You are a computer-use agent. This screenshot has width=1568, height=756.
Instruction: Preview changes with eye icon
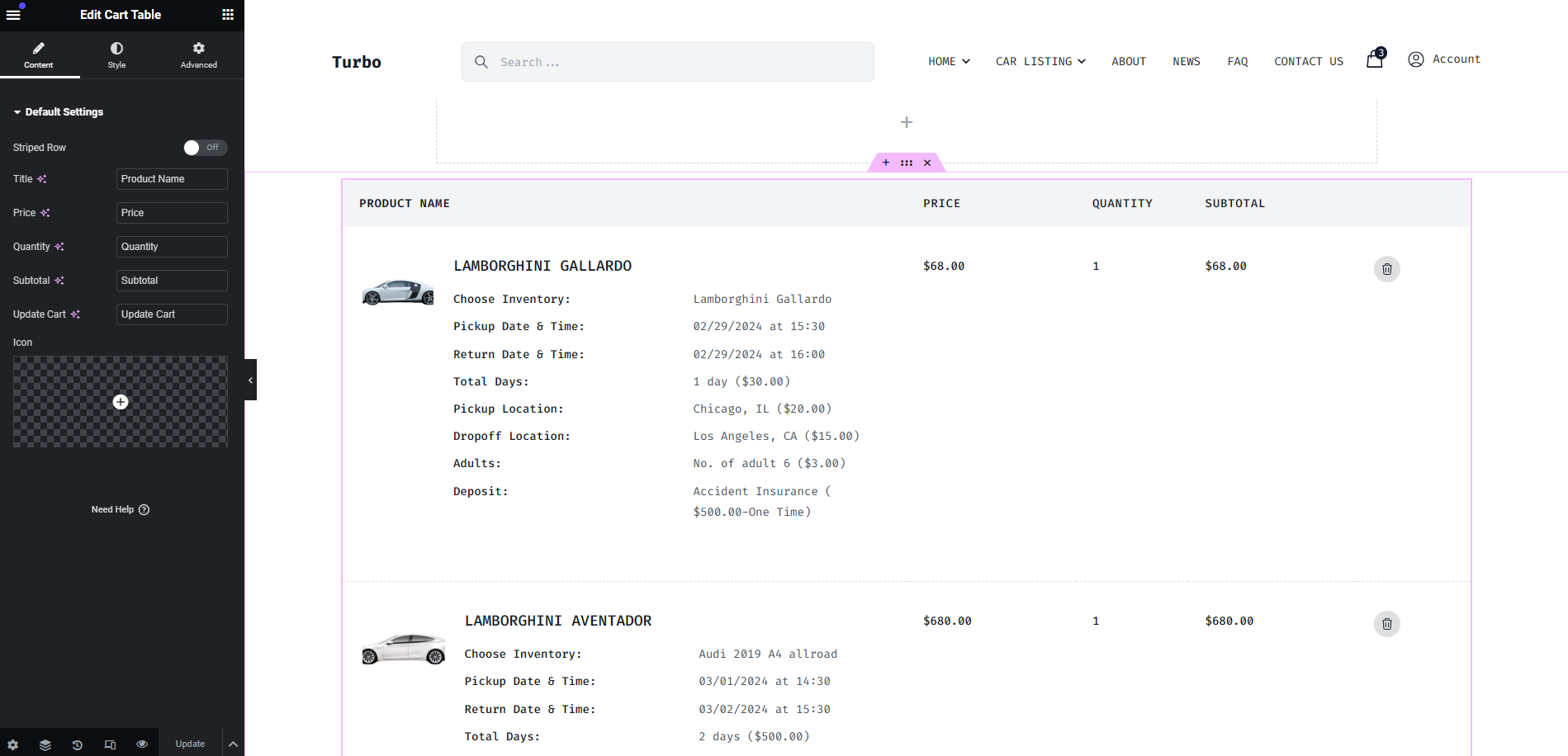pyautogui.click(x=142, y=744)
